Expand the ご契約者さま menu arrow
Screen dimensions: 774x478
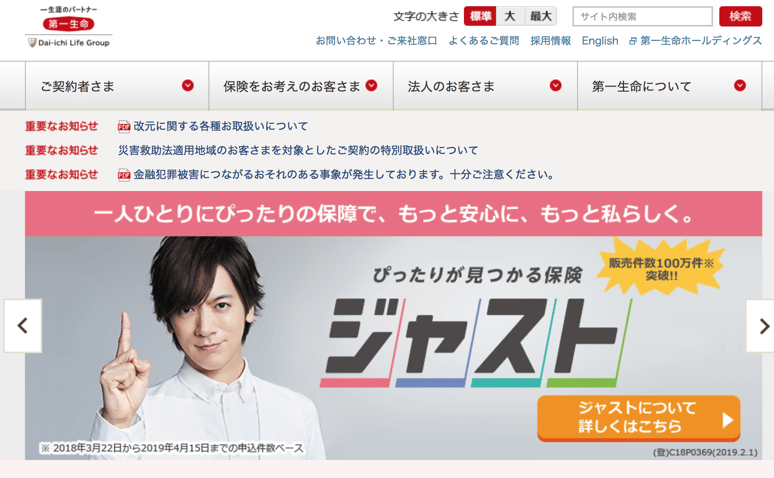pos(188,86)
